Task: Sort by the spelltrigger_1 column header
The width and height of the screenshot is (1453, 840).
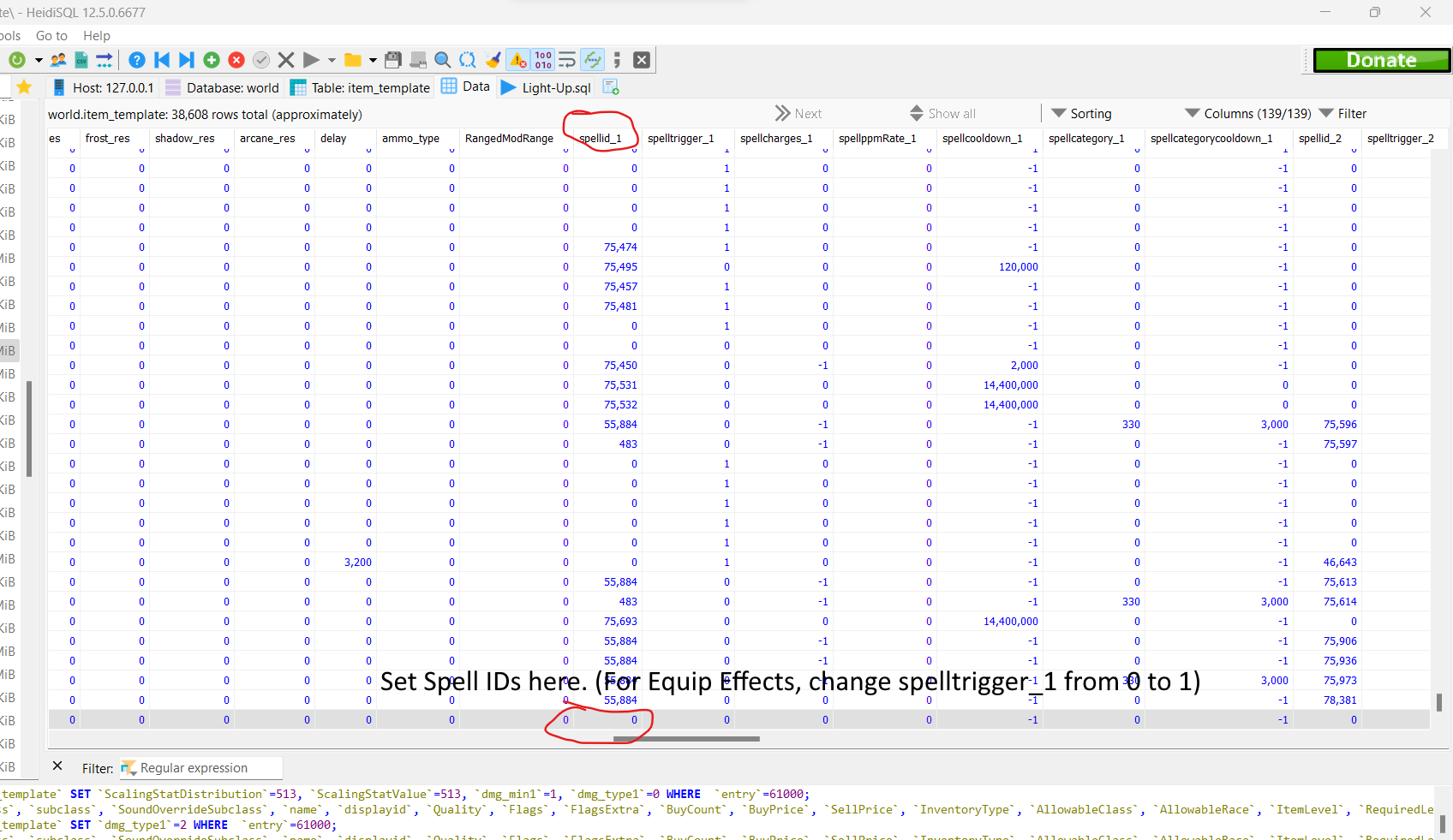Action: click(687, 139)
